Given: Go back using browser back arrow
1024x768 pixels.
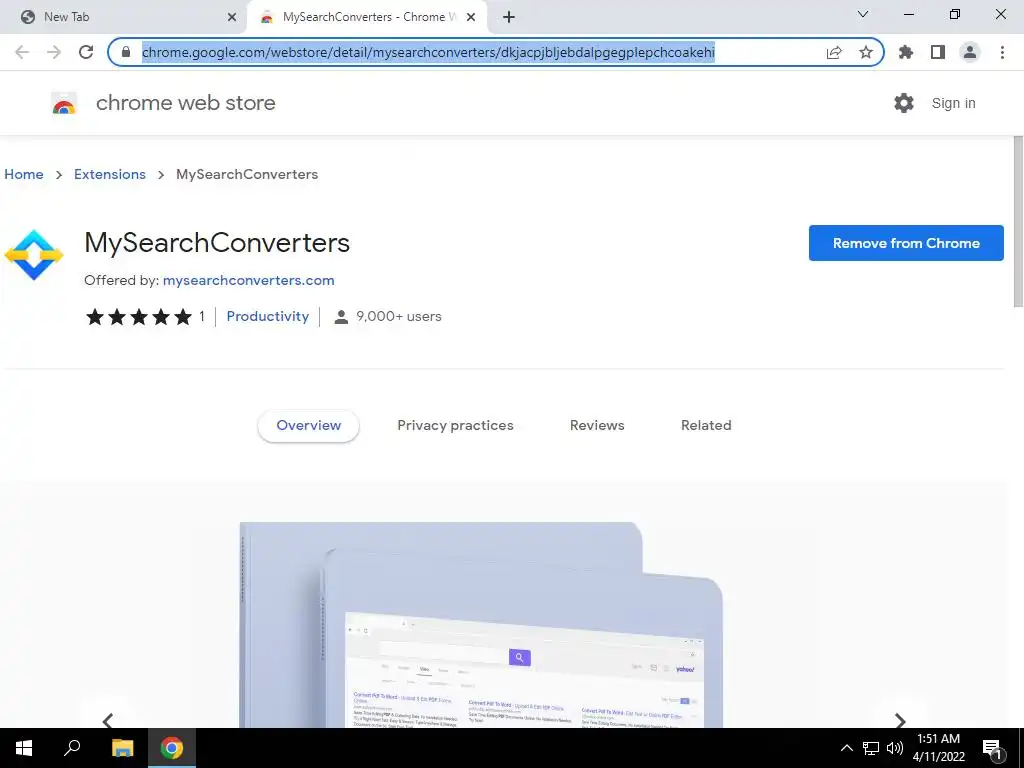Looking at the screenshot, I should coord(22,52).
